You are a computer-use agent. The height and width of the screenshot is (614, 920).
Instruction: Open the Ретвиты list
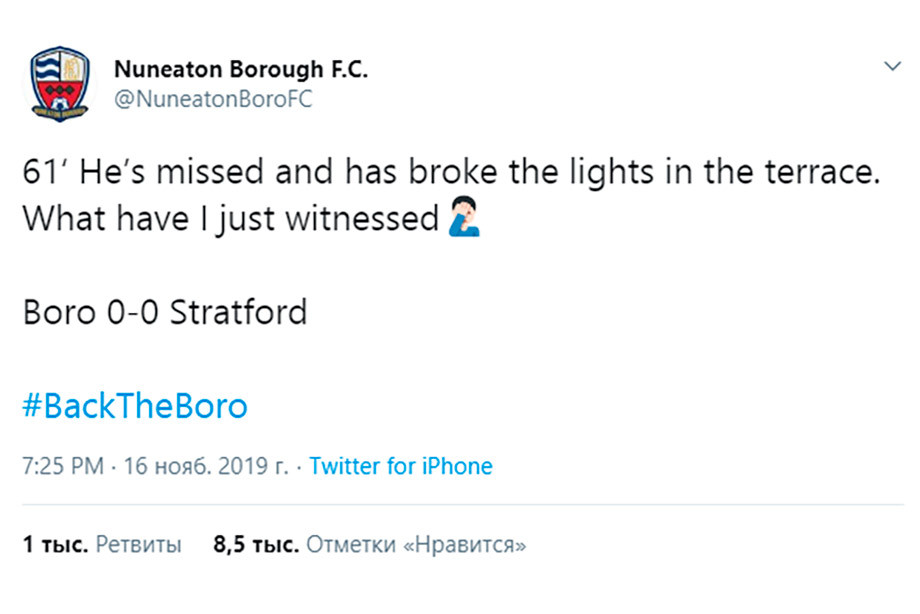pos(138,544)
